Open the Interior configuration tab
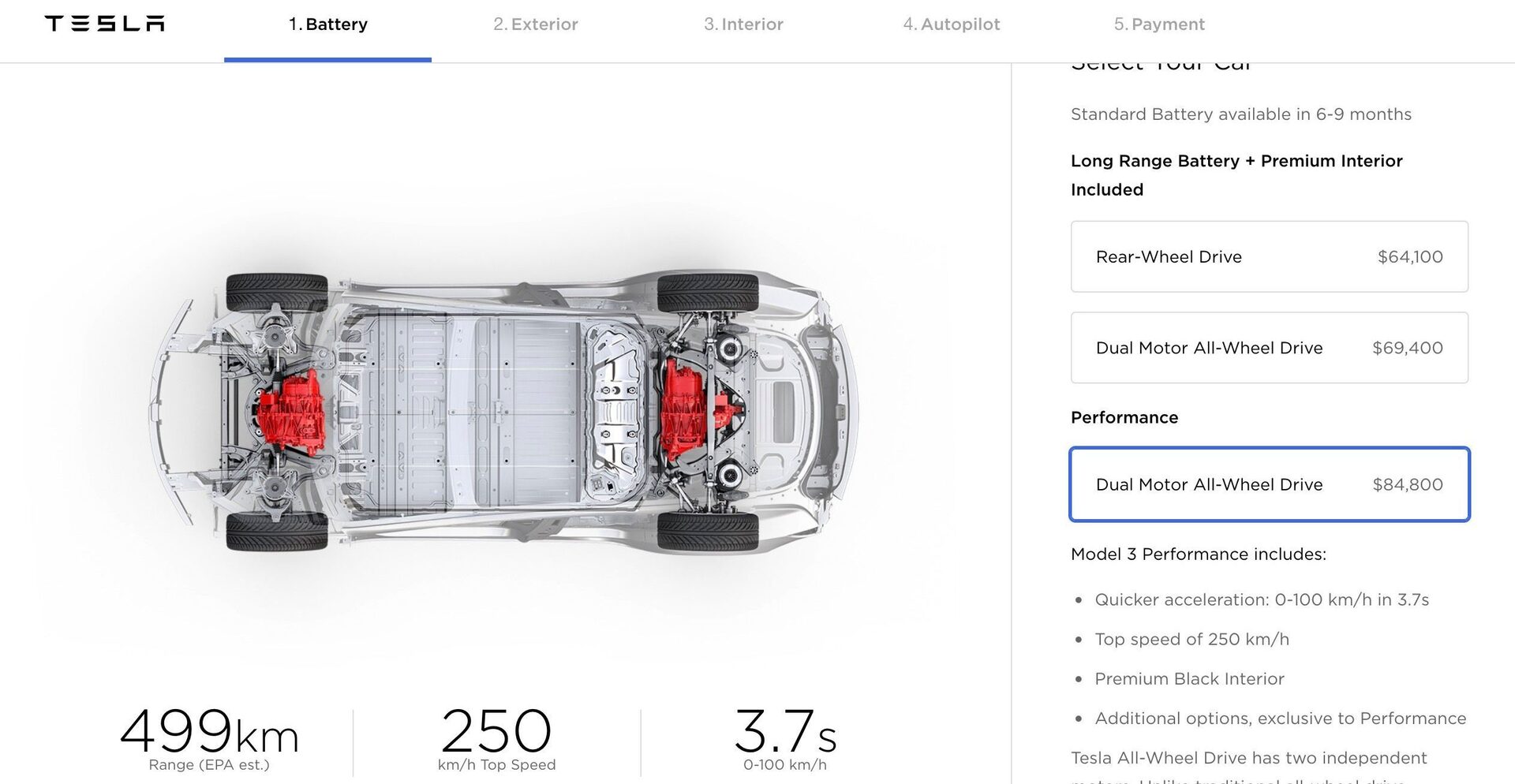 point(744,24)
